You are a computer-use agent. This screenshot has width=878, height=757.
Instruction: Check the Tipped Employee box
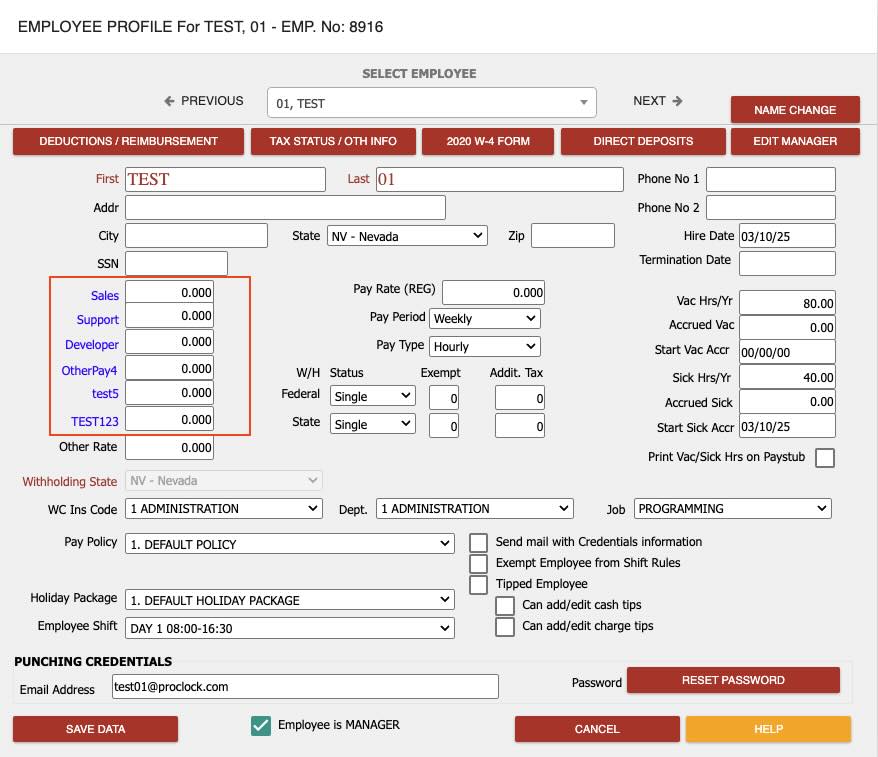point(478,585)
